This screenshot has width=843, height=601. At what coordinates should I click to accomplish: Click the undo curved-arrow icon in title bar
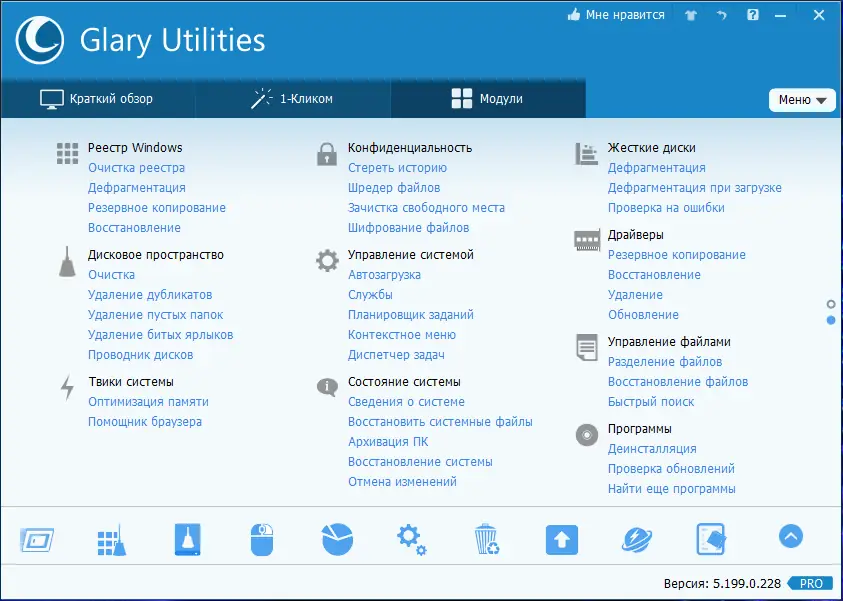[x=721, y=15]
